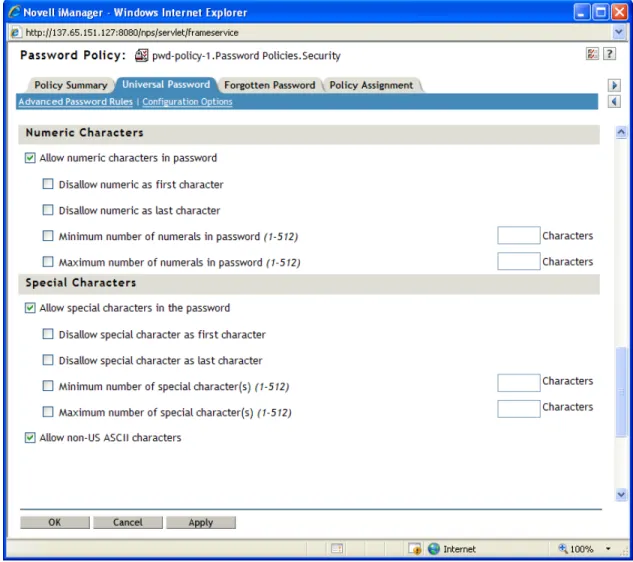Image resolution: width=633 pixels, height=562 pixels.
Task: Focus the maximum special characters field
Action: pos(519,409)
